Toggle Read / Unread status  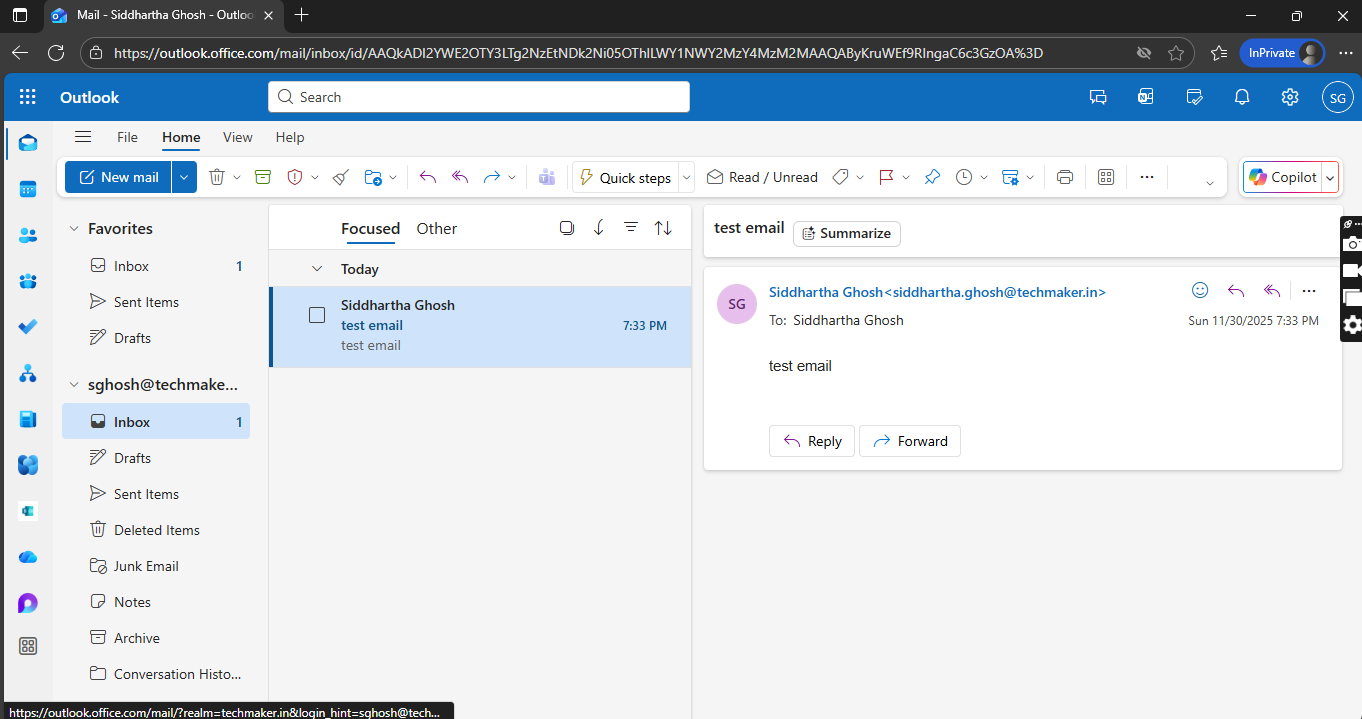click(x=762, y=177)
